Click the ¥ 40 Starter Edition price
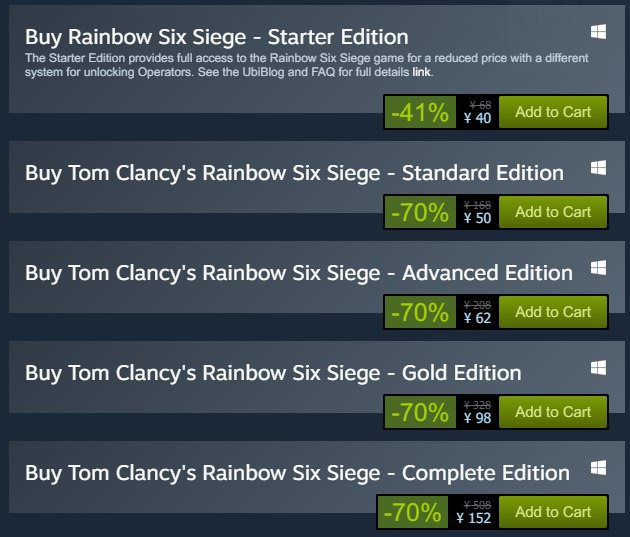The image size is (630, 537). point(477,119)
